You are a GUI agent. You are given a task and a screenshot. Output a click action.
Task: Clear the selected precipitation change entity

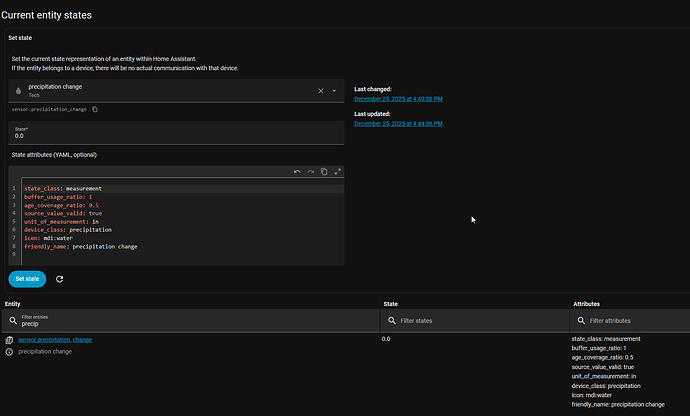321,91
